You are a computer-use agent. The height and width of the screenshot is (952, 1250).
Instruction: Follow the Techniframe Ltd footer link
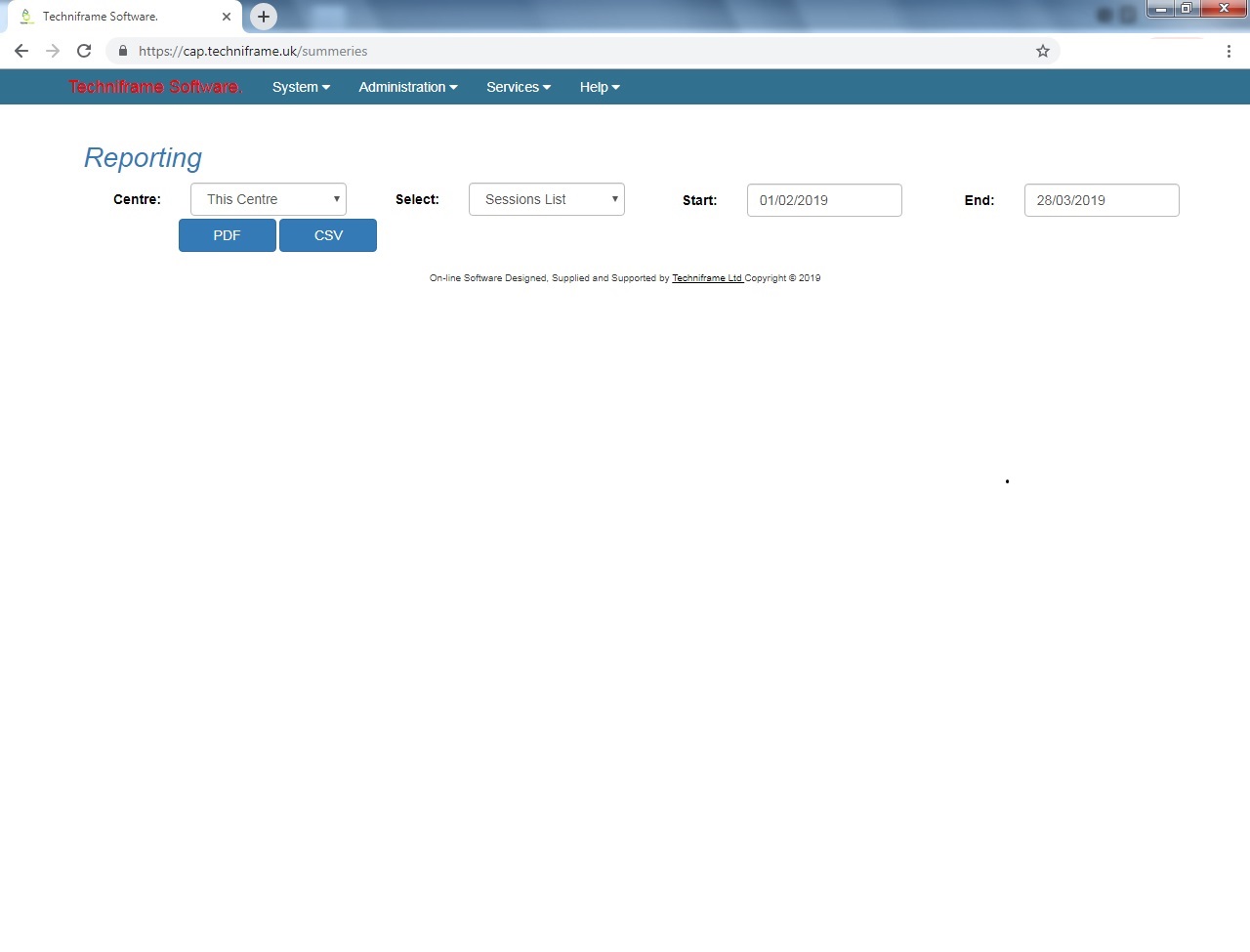707,278
